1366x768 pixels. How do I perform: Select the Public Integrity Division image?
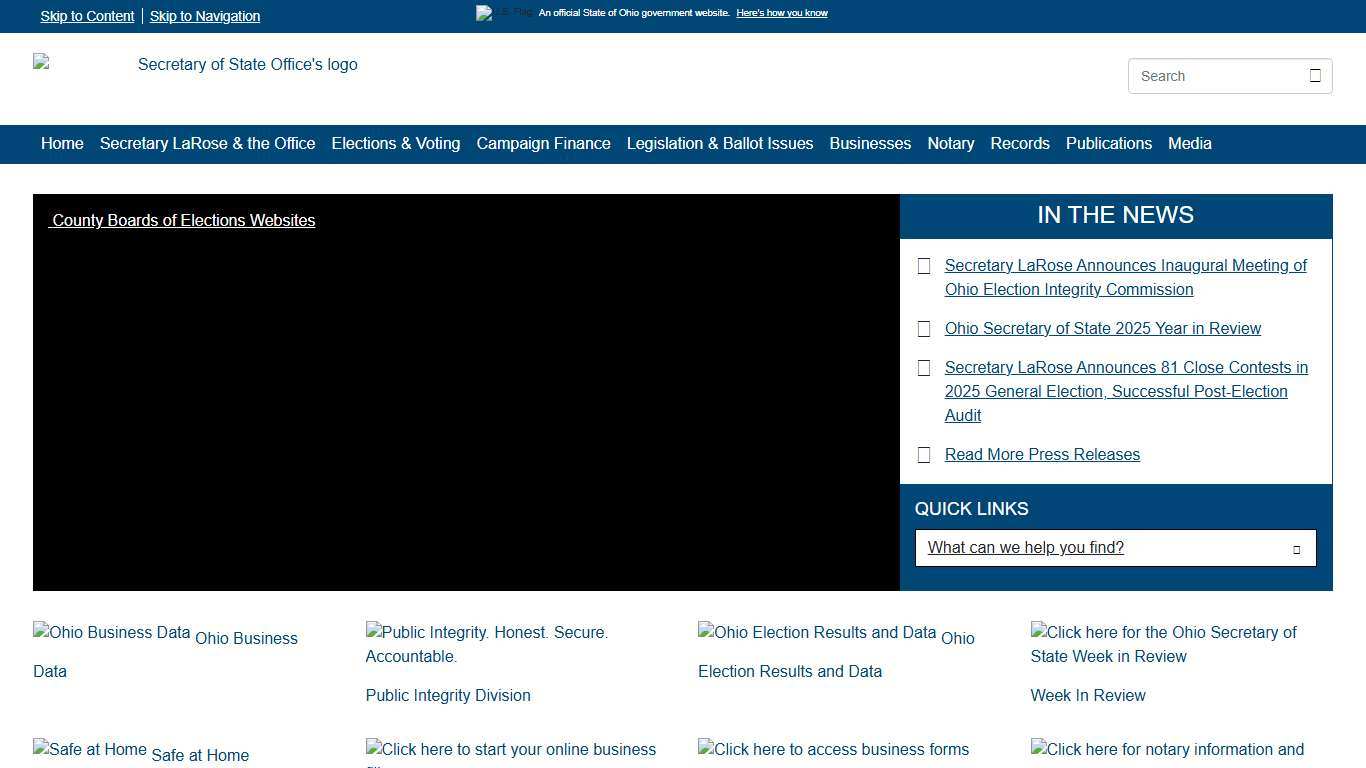(x=487, y=644)
